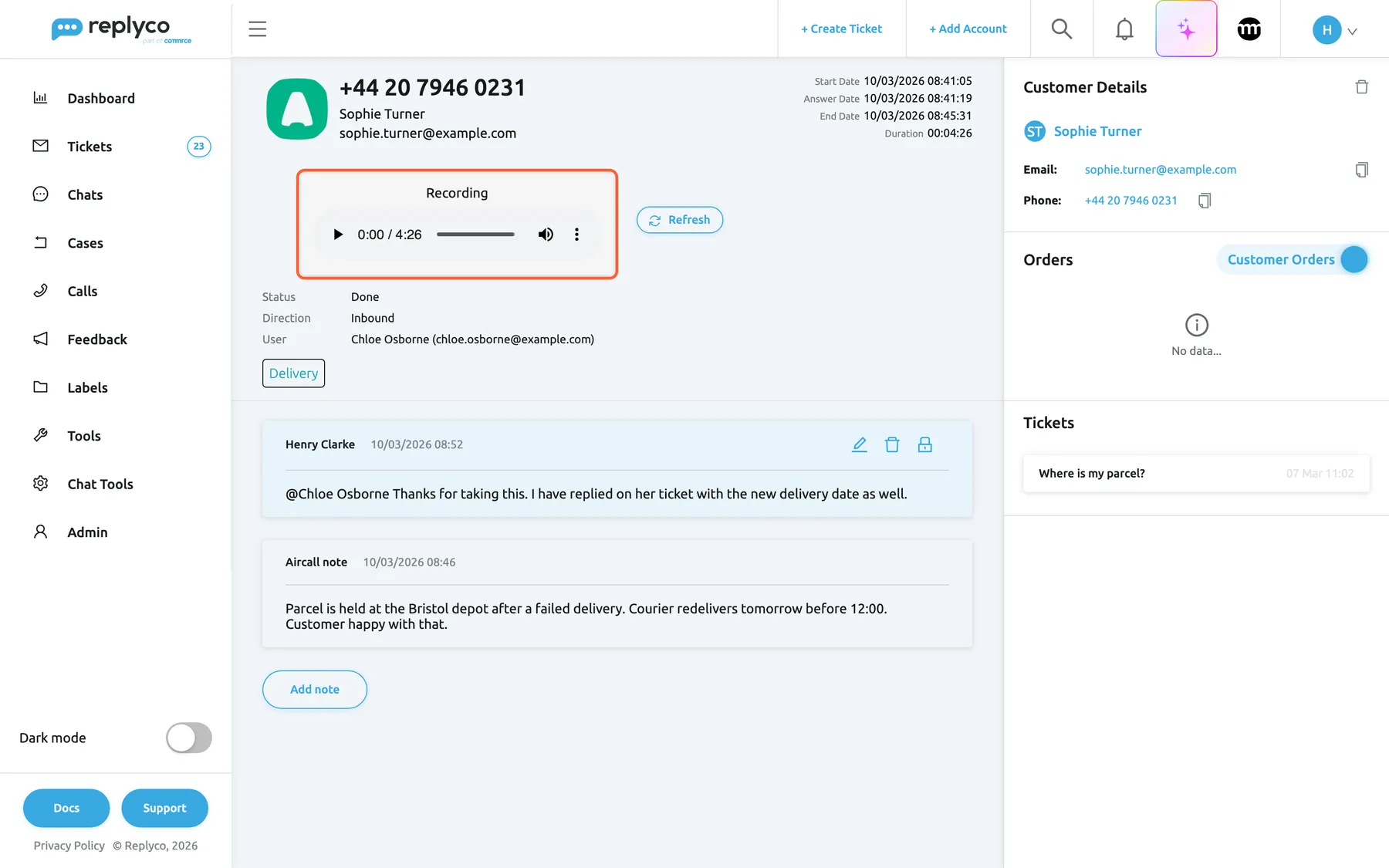Open the AI sparkle assistant
Image resolution: width=1389 pixels, height=868 pixels.
1186,29
